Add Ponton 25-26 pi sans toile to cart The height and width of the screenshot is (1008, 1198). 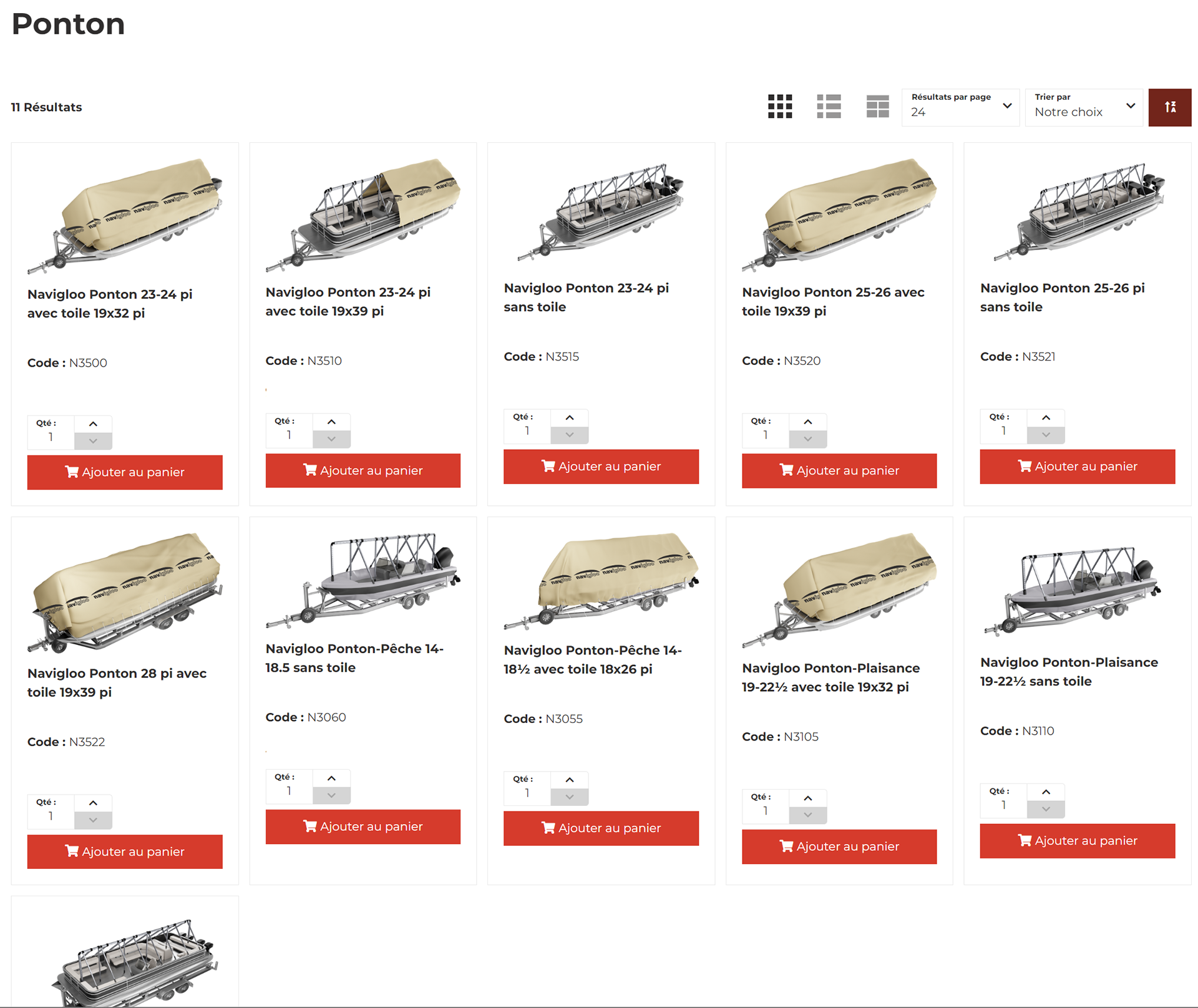tap(1078, 467)
